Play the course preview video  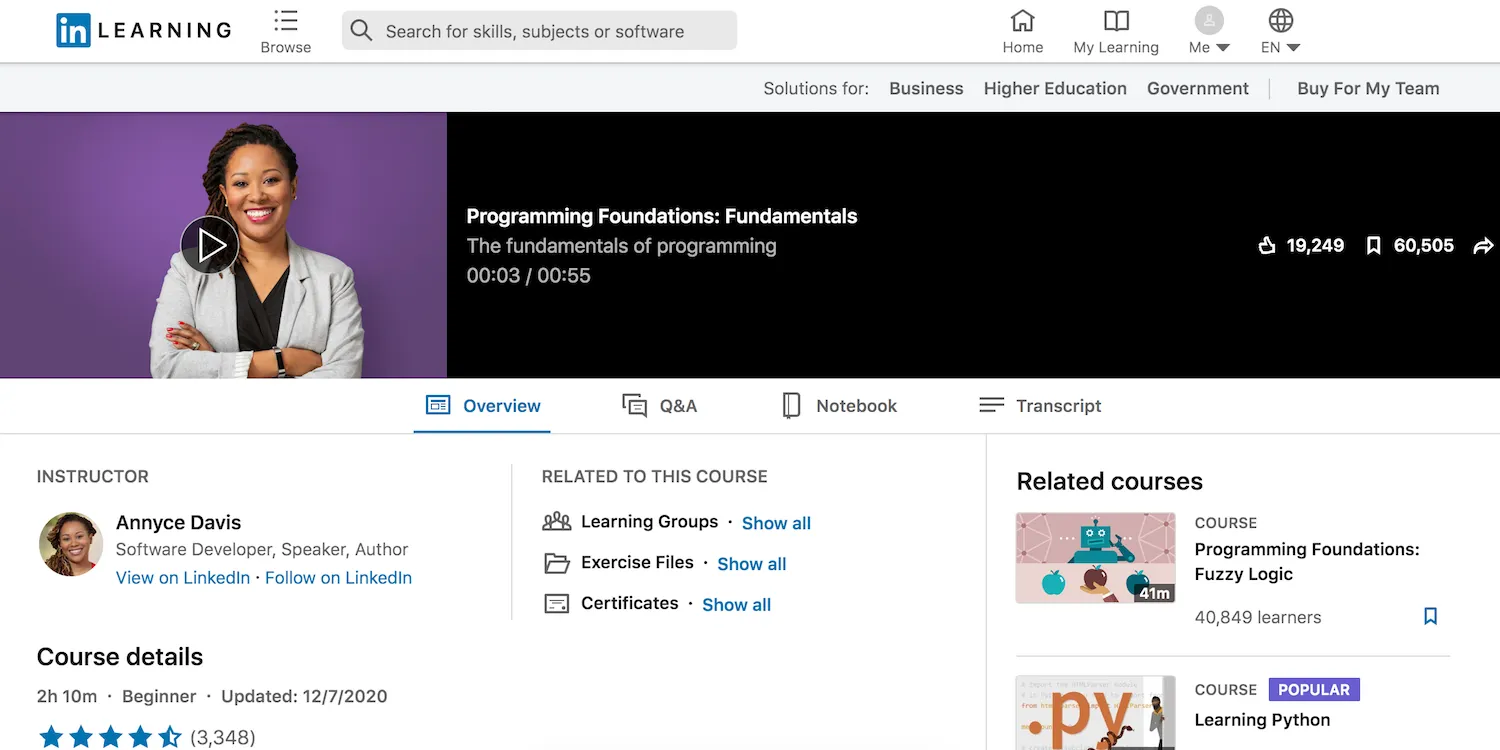[x=210, y=245]
